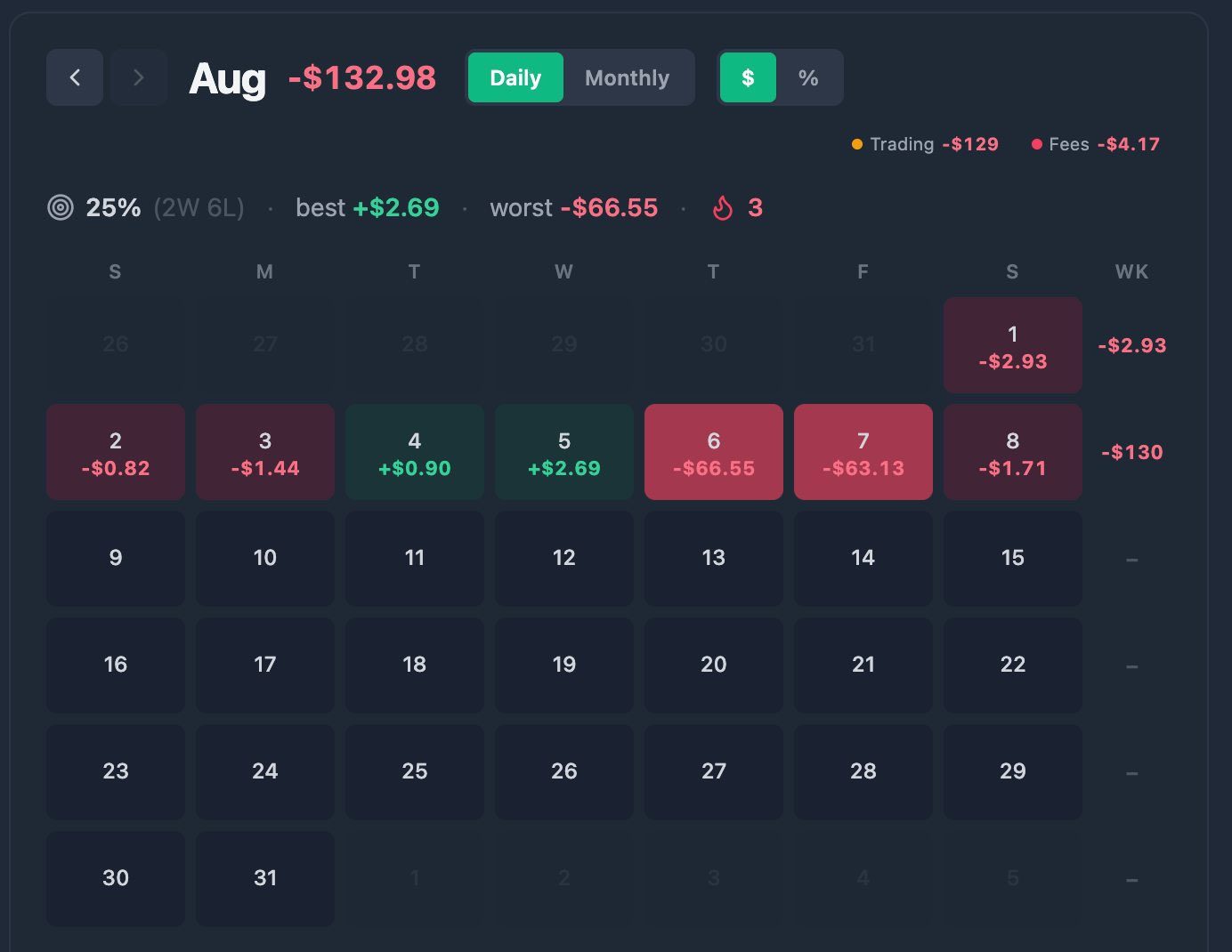
Task: Open August 5 with +$2.69 gain
Action: point(564,452)
